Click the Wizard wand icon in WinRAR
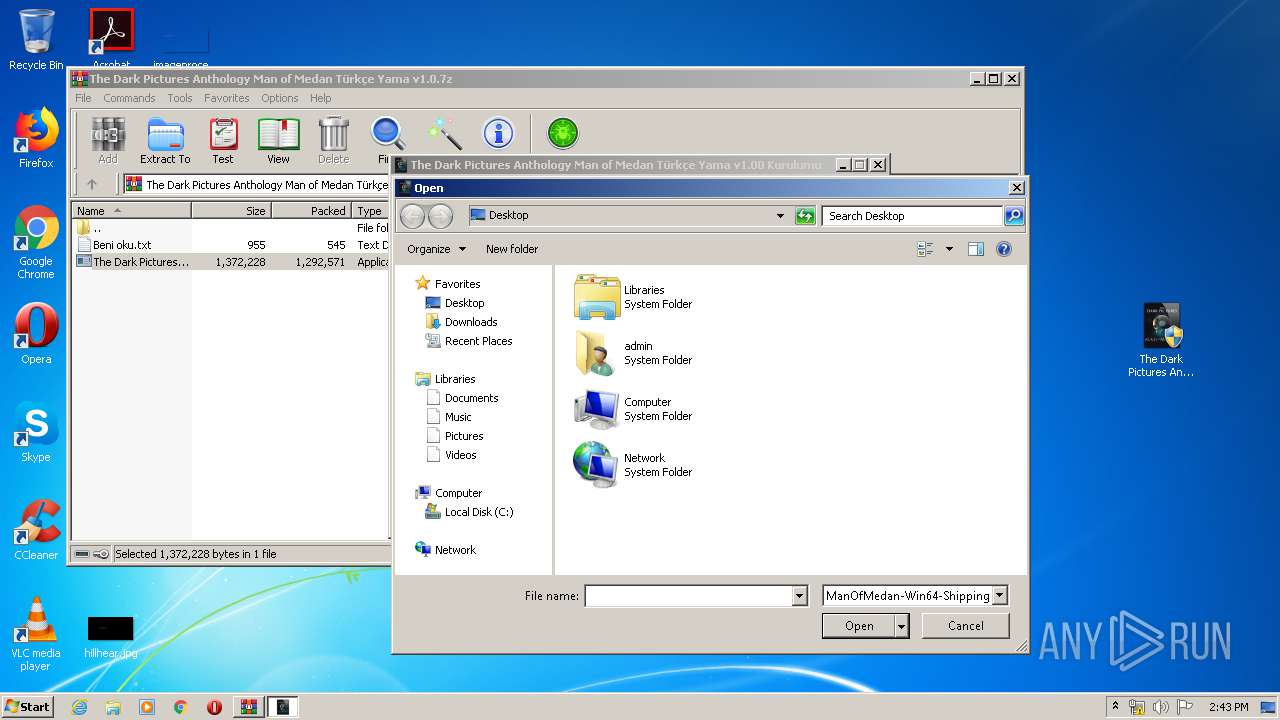Viewport: 1280px width, 720px height. [x=444, y=133]
